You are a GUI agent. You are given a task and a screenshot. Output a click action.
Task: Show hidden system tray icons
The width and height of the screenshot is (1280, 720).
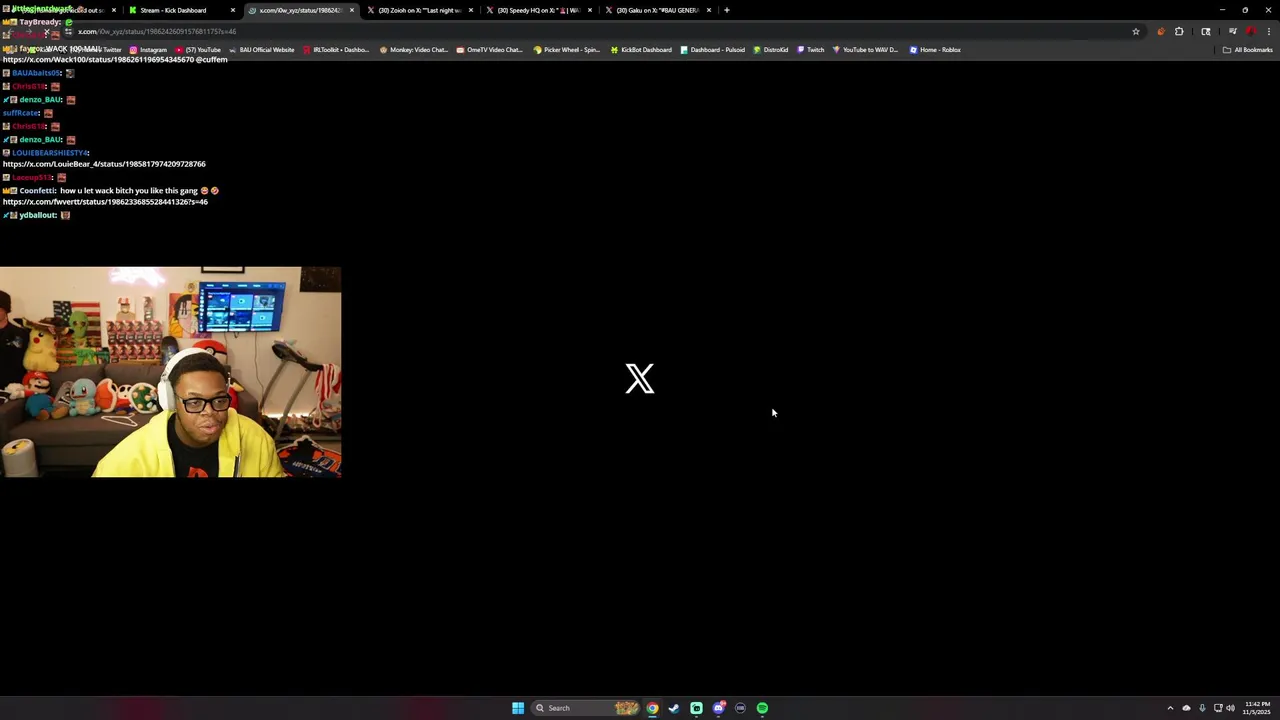point(1170,708)
